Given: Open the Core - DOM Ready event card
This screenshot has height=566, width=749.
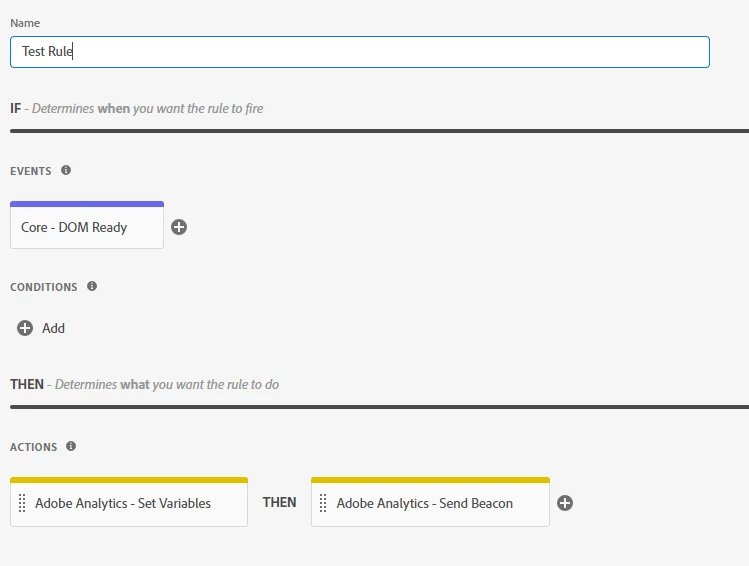Looking at the screenshot, I should 87,225.
